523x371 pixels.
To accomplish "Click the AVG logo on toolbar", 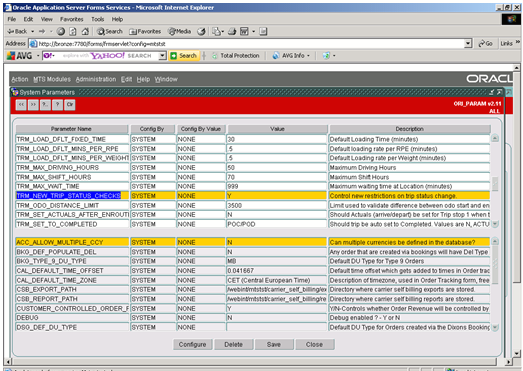I will point(20,56).
